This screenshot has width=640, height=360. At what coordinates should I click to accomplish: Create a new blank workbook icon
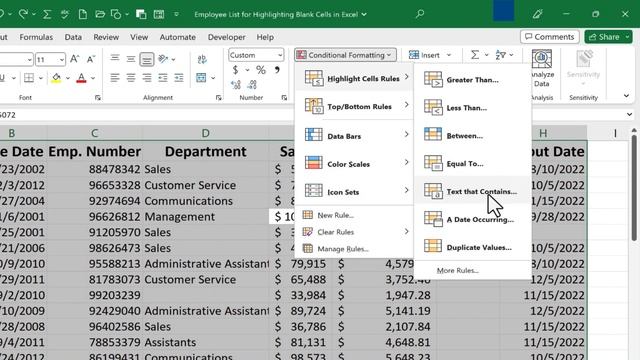(x=82, y=14)
